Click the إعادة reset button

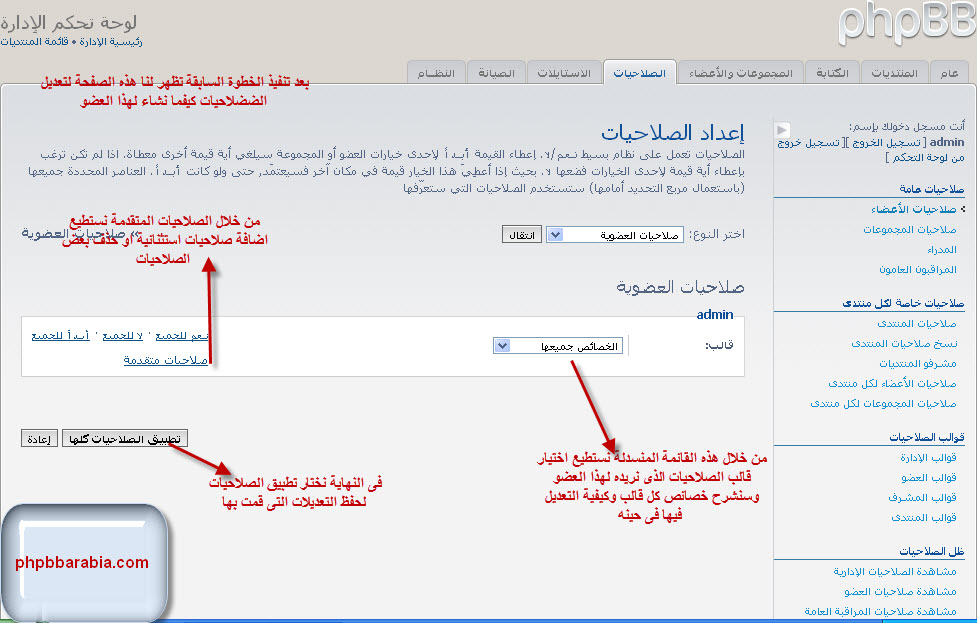[39, 439]
